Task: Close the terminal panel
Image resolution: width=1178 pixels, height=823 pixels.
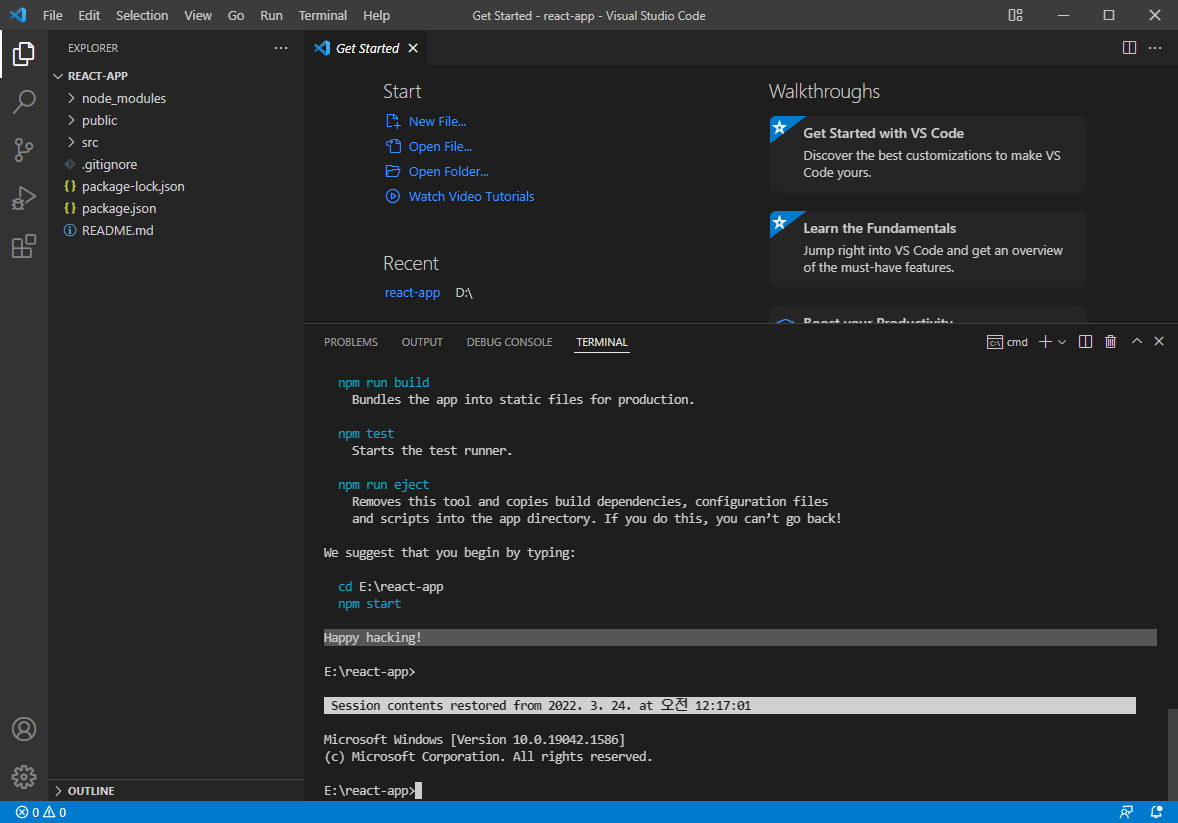Action: coord(1158,341)
